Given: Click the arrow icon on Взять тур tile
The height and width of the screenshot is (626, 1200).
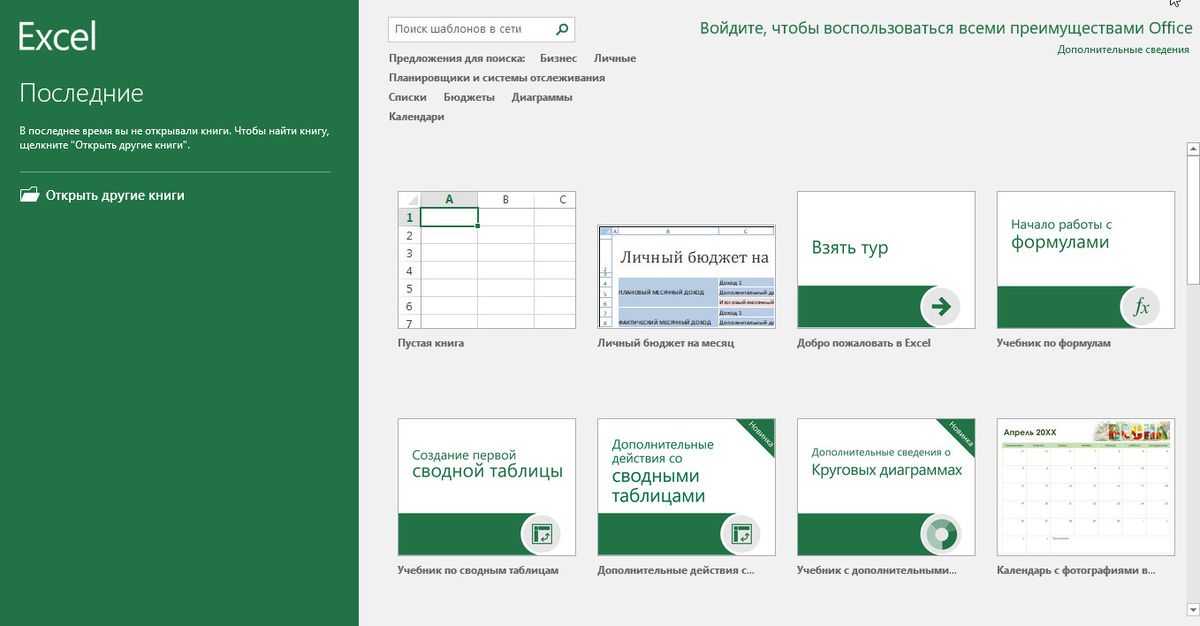Looking at the screenshot, I should coord(940,306).
